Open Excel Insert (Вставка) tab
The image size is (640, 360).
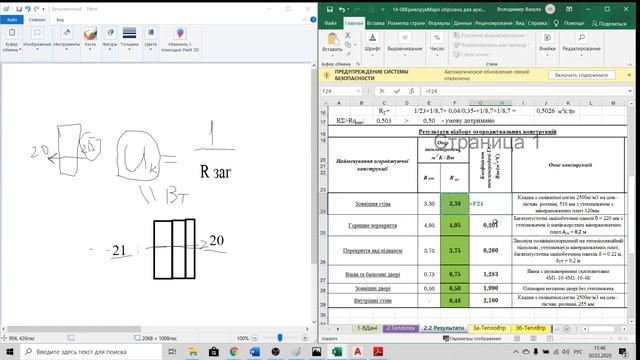375,23
